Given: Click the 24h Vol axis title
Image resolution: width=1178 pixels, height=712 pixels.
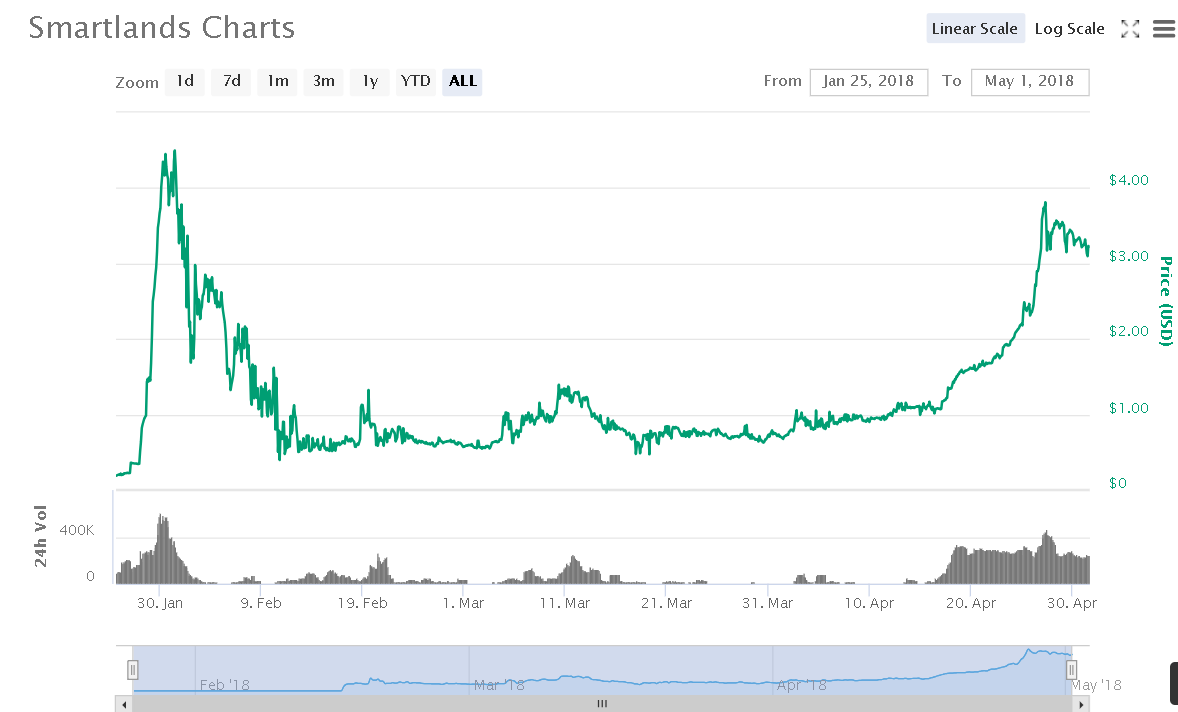Looking at the screenshot, I should [40, 536].
